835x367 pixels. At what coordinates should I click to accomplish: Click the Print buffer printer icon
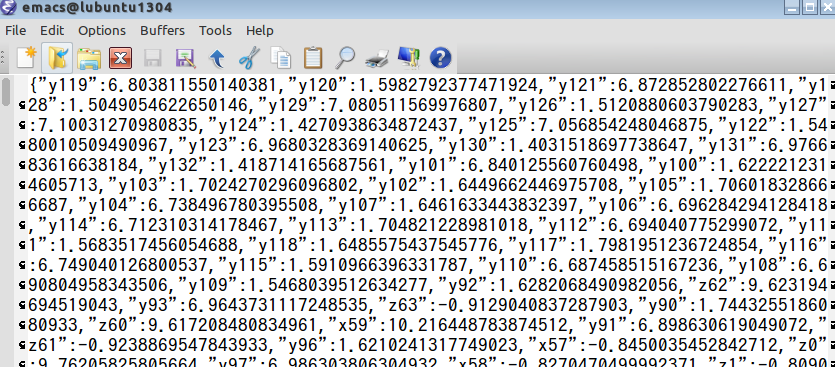coord(376,58)
